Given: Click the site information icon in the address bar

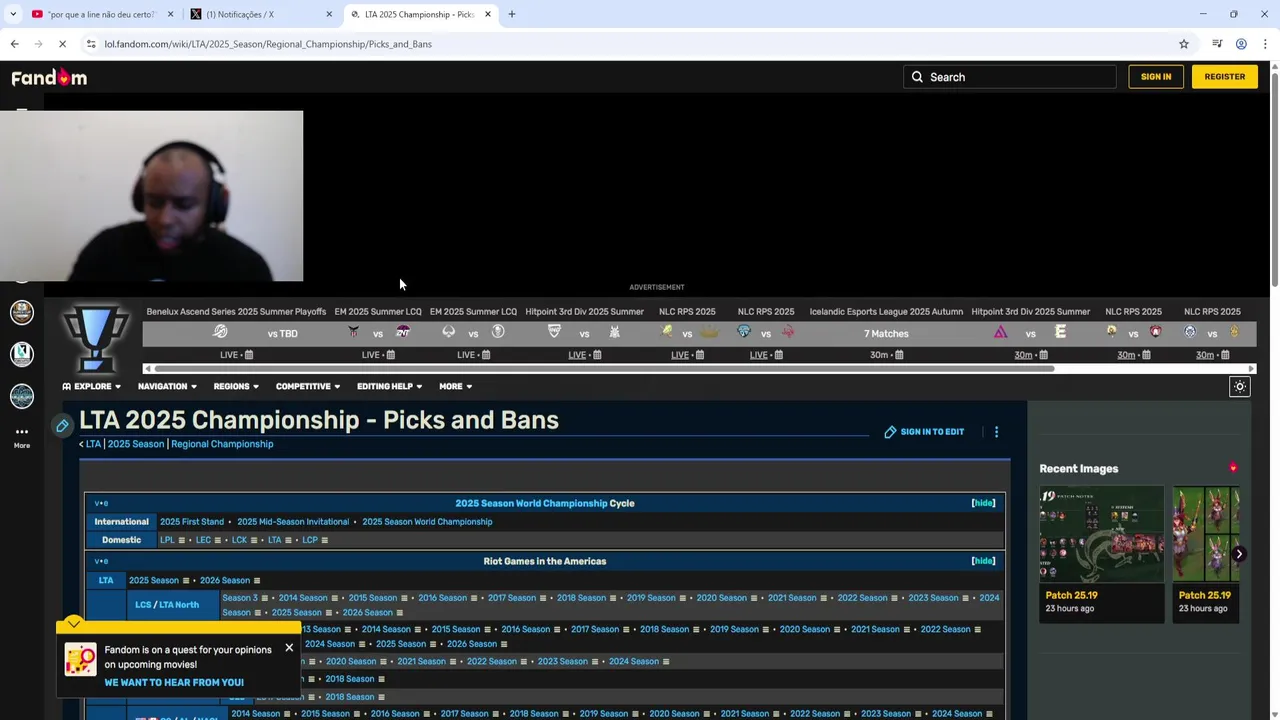Looking at the screenshot, I should click(91, 44).
